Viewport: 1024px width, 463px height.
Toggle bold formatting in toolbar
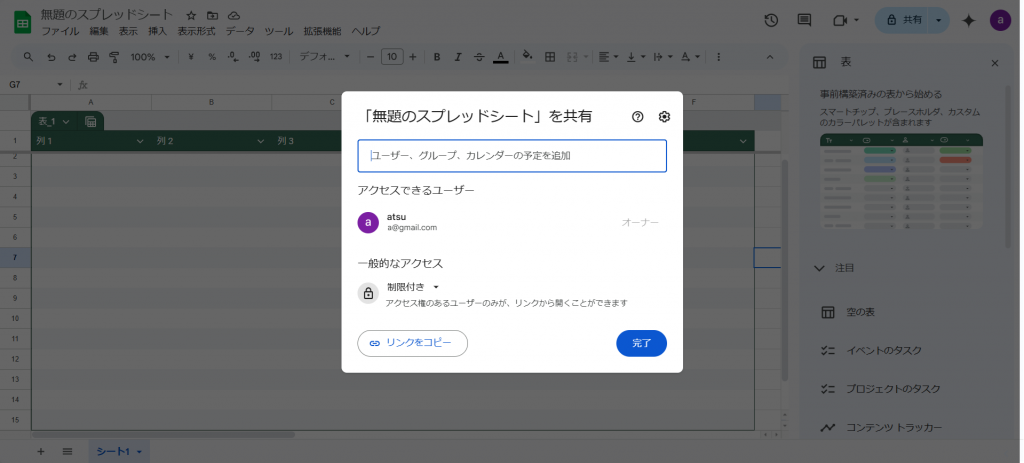tap(436, 56)
